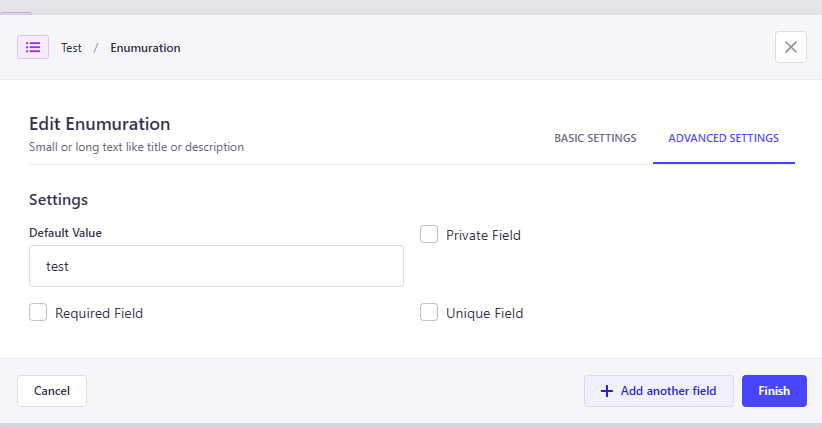822x427 pixels.
Task: Click the "Default Value" field label
Action: 65,233
